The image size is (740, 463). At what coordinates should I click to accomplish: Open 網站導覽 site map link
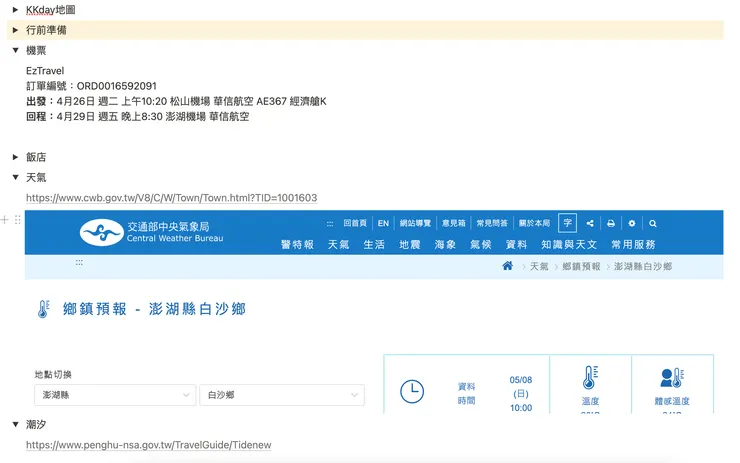415,223
